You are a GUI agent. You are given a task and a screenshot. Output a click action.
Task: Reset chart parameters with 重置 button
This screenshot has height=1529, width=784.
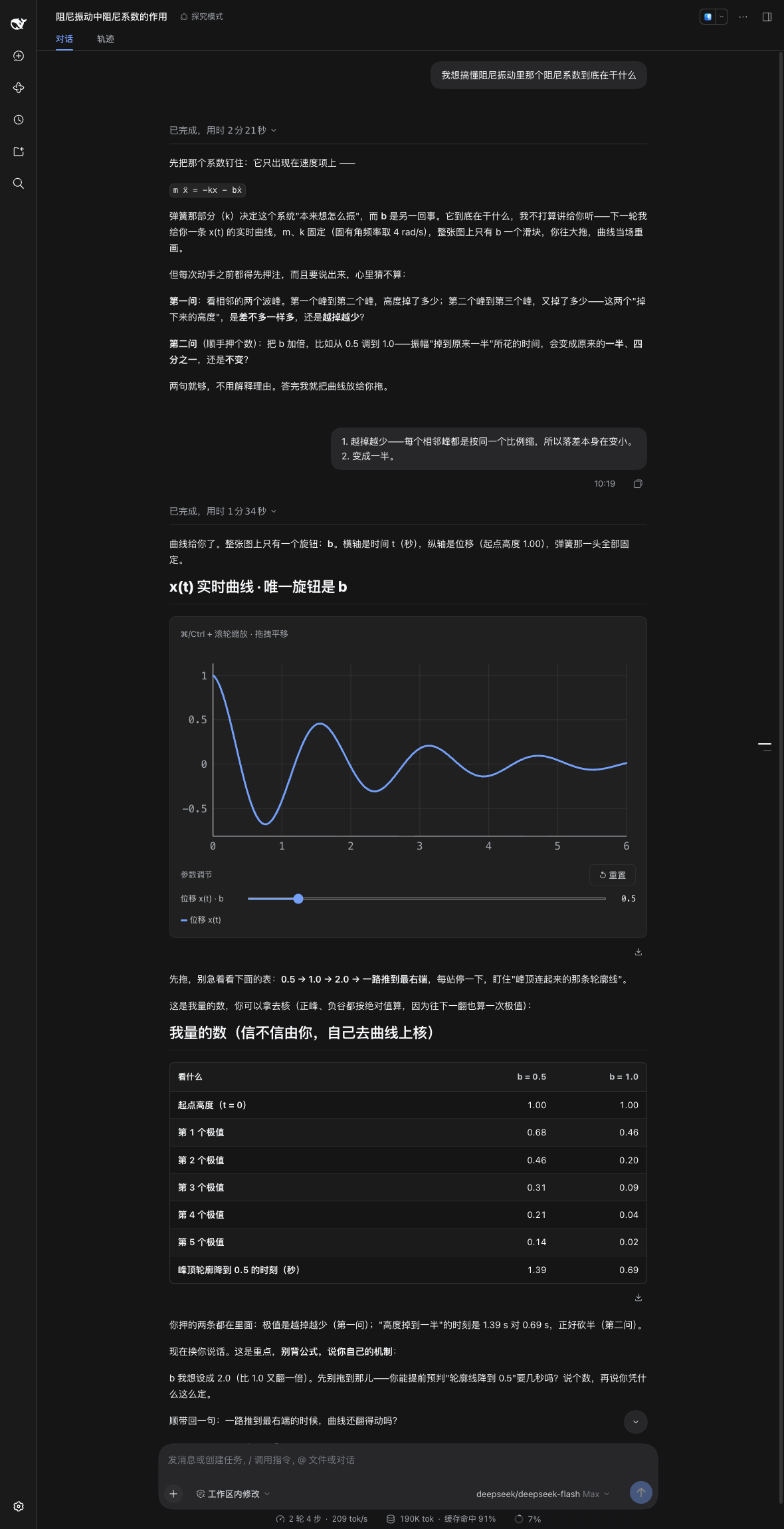coord(613,875)
